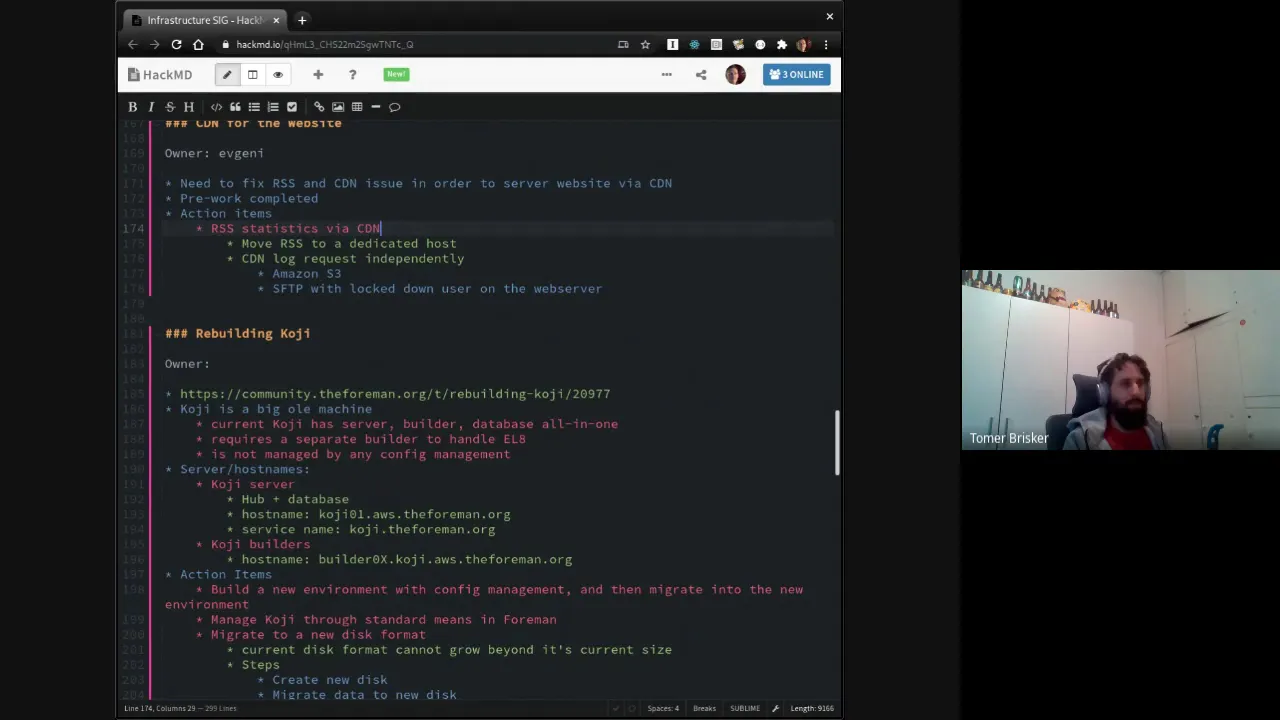Insert a numbered list
This screenshot has width=1280, height=720.
[x=273, y=107]
